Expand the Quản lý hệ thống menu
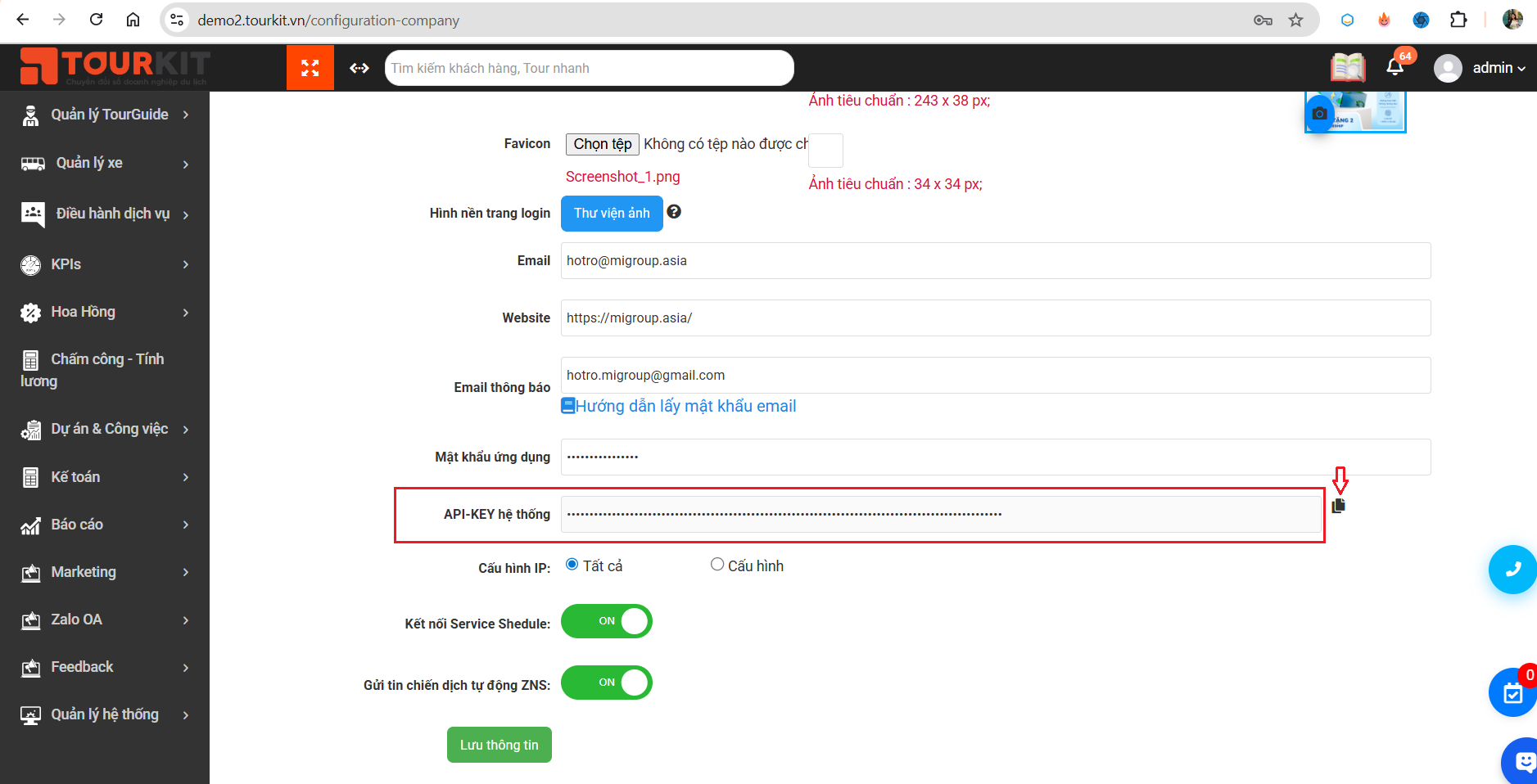Screen dimensions: 1537x784 [105, 714]
